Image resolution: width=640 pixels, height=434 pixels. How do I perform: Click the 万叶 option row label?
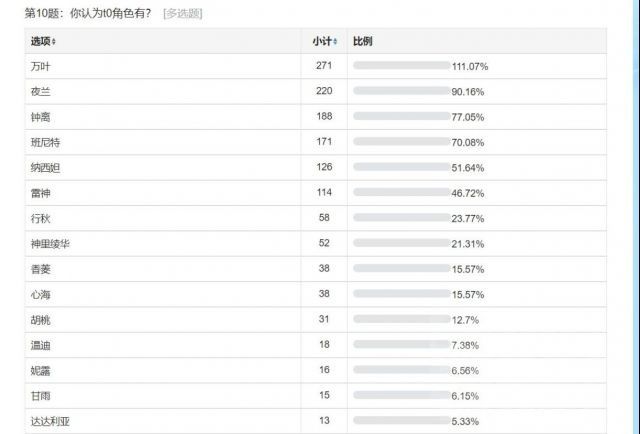(x=40, y=66)
